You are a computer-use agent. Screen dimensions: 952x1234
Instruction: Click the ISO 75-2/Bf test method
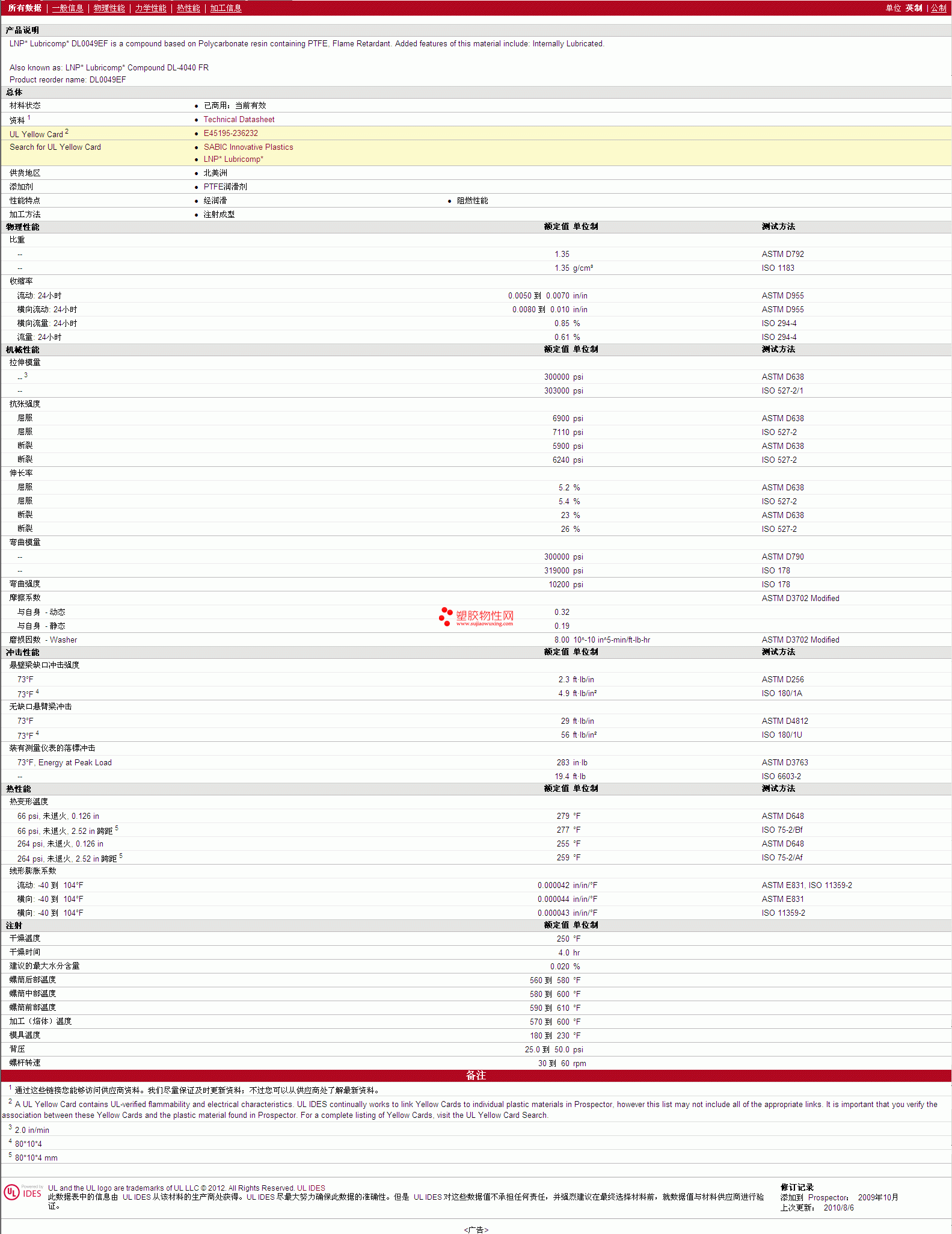point(782,830)
